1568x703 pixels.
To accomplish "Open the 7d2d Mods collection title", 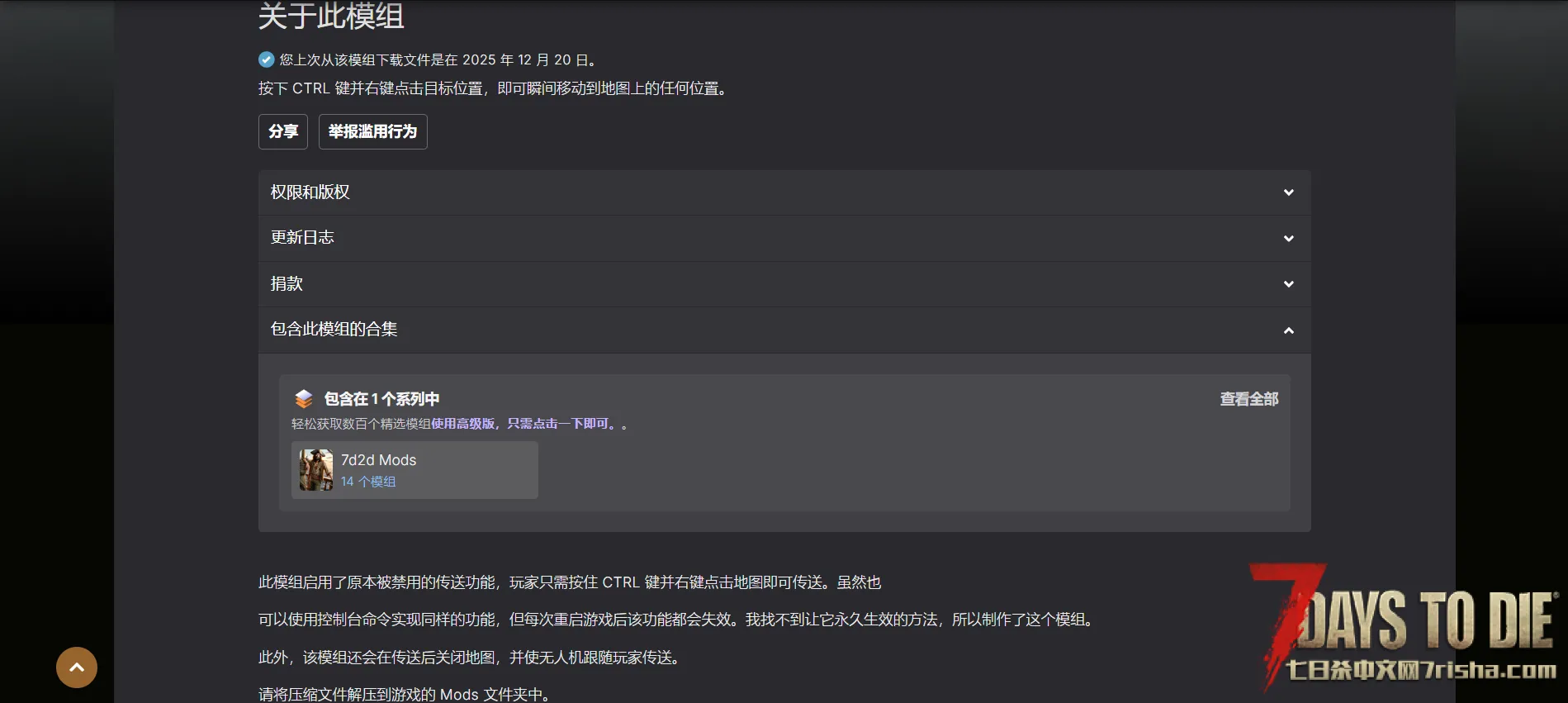I will [378, 460].
